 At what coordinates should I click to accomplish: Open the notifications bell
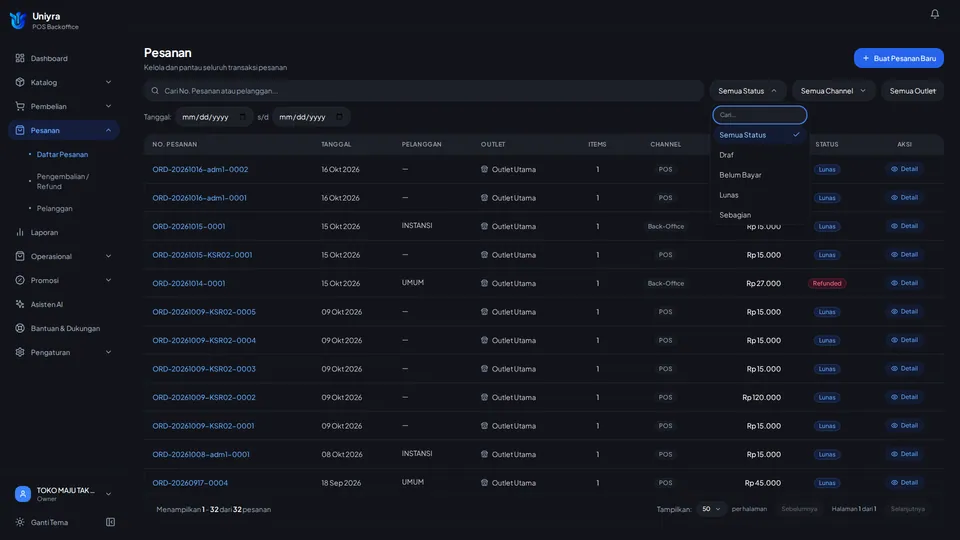coord(934,13)
